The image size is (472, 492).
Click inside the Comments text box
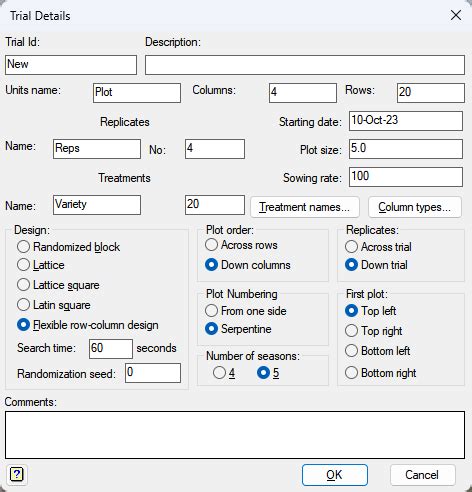(235, 435)
